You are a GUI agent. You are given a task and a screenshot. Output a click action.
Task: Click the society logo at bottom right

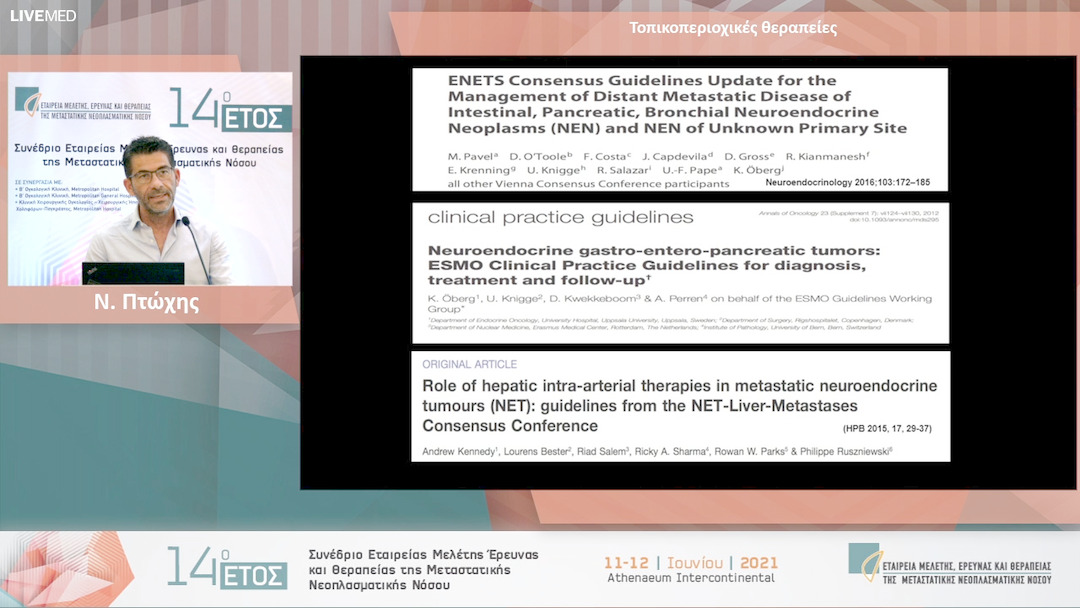pos(950,565)
